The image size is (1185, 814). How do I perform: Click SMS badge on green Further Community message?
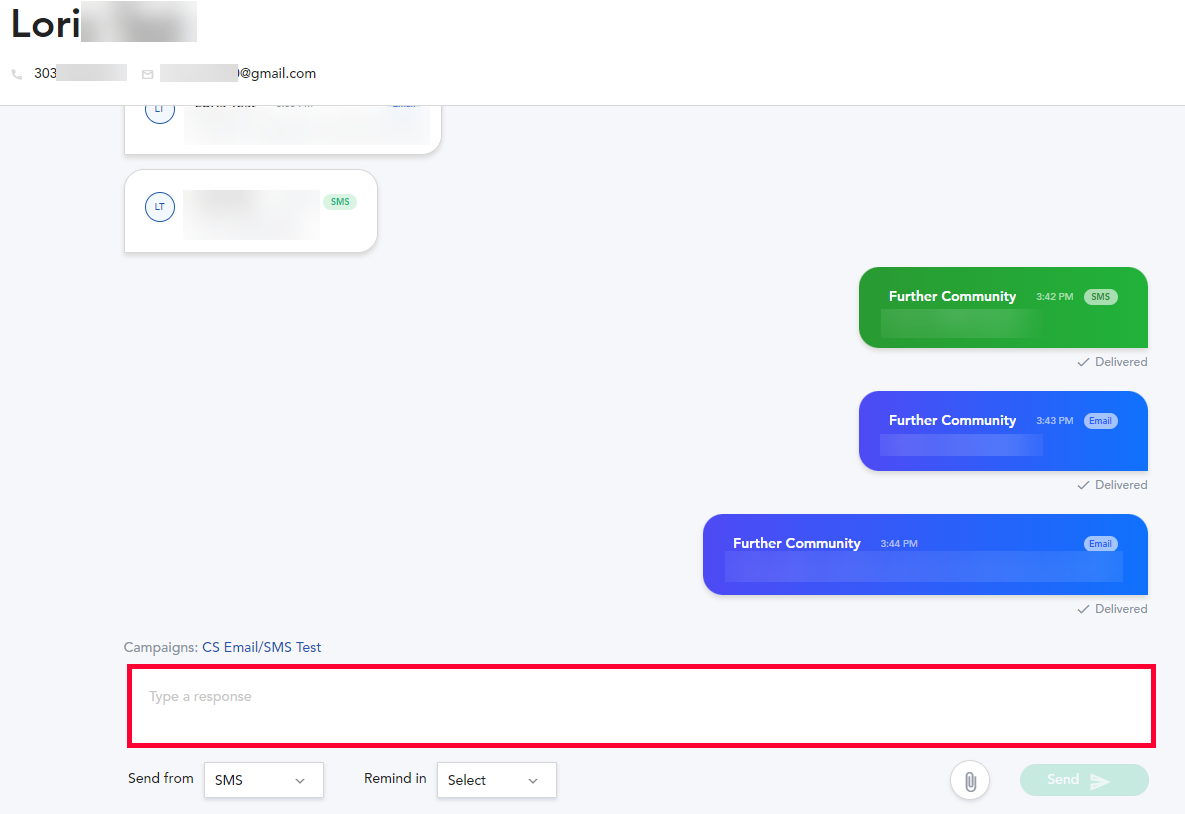(x=1100, y=297)
